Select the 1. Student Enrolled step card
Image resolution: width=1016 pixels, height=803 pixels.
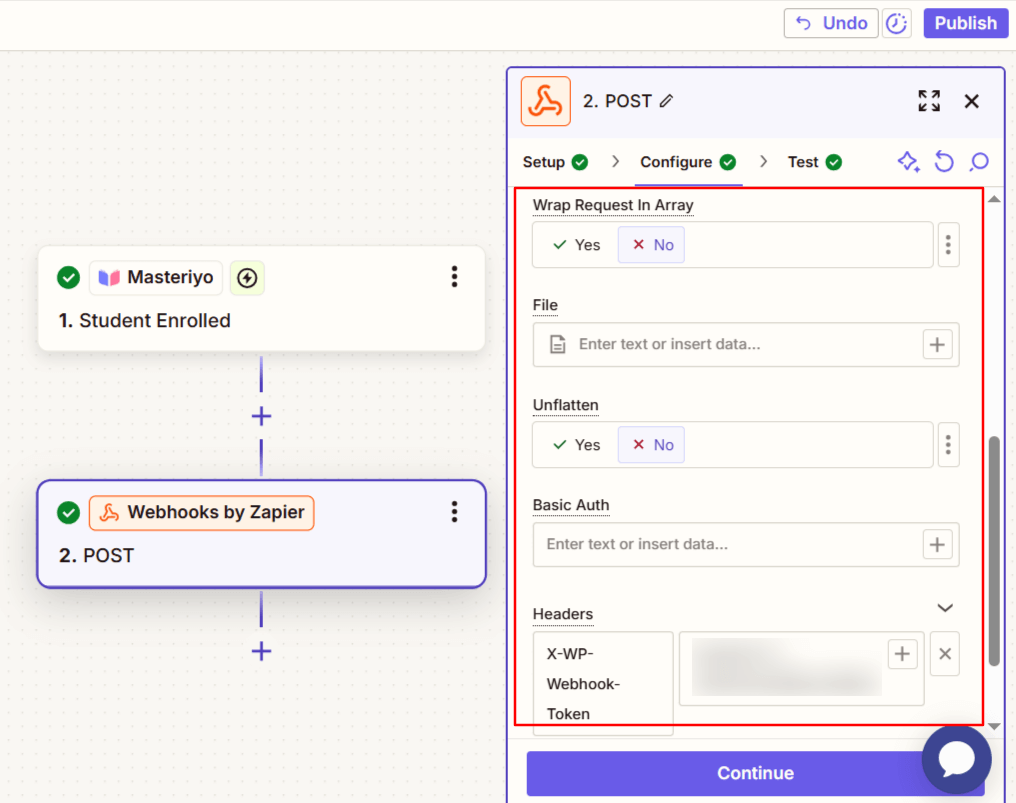pos(261,299)
